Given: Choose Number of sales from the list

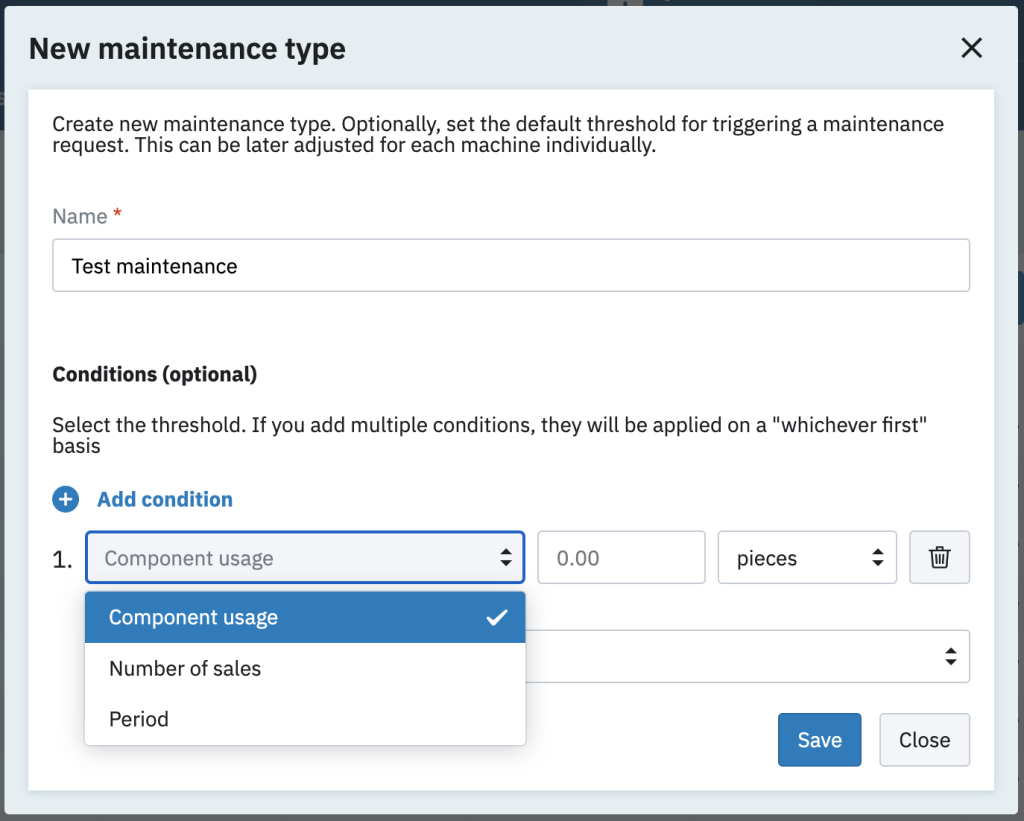Looking at the screenshot, I should (185, 669).
